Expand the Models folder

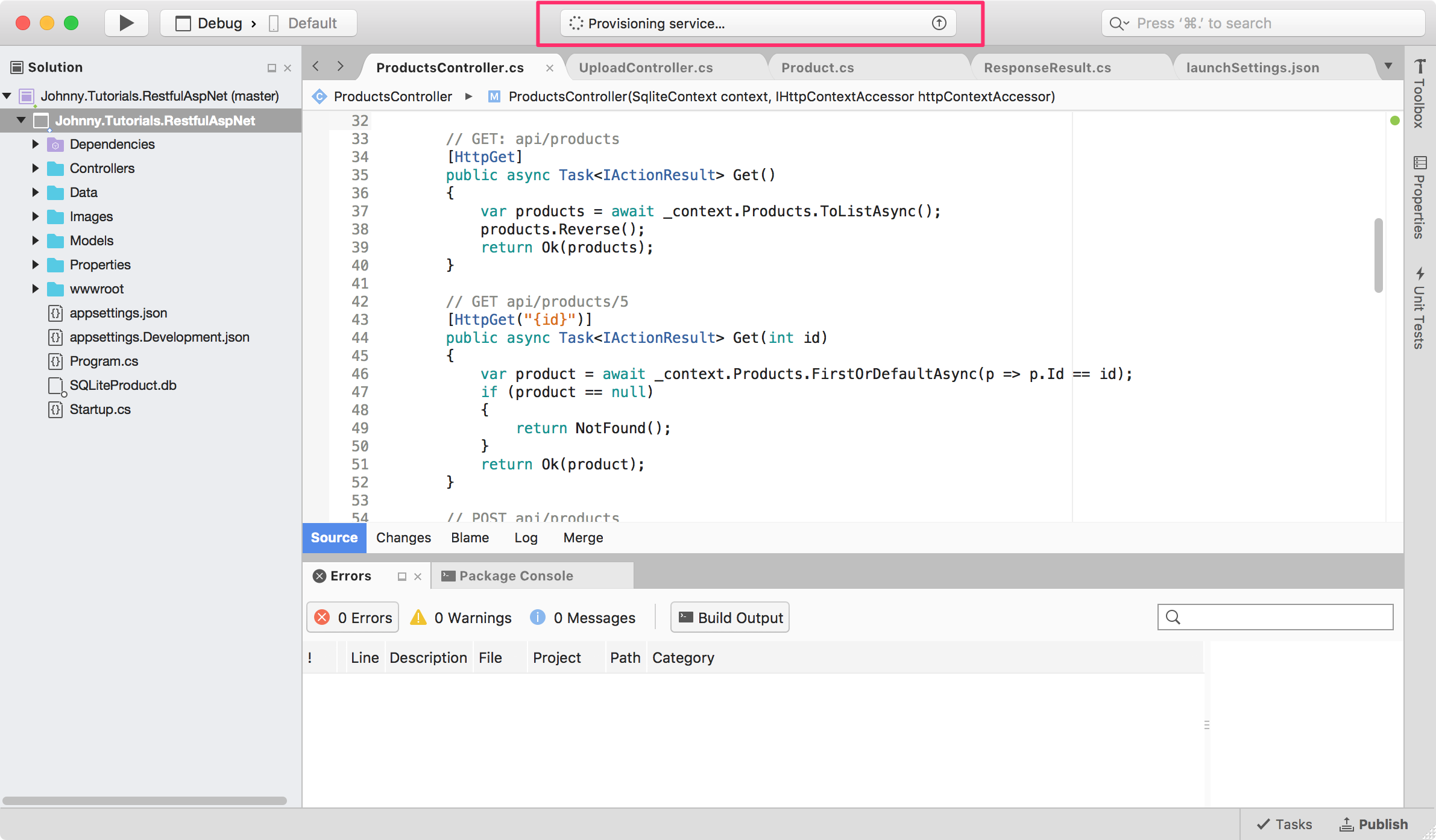pyautogui.click(x=35, y=240)
